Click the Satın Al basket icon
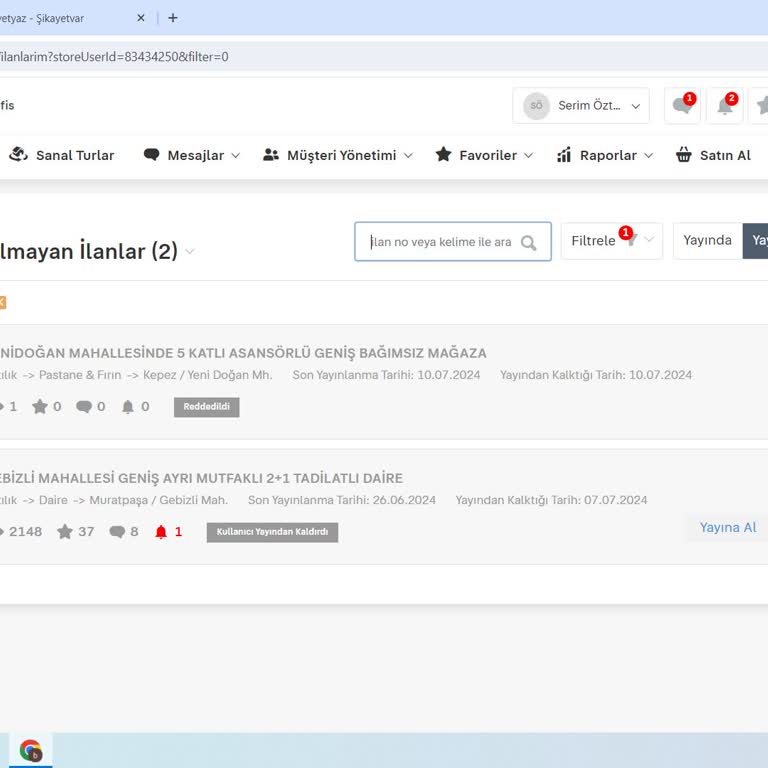Viewport: 768px width, 768px height. [684, 154]
